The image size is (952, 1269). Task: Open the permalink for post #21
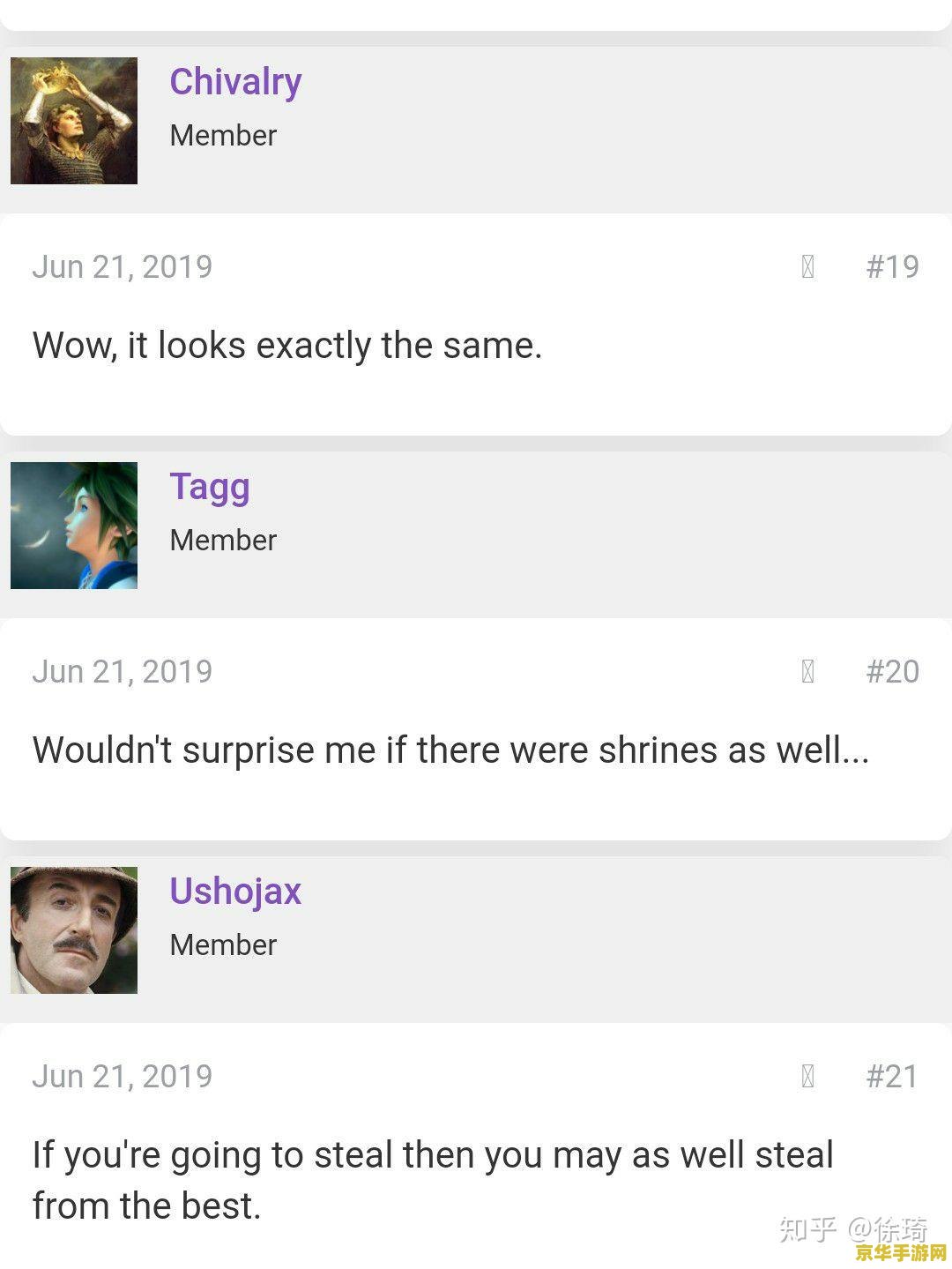pyautogui.click(x=892, y=1076)
